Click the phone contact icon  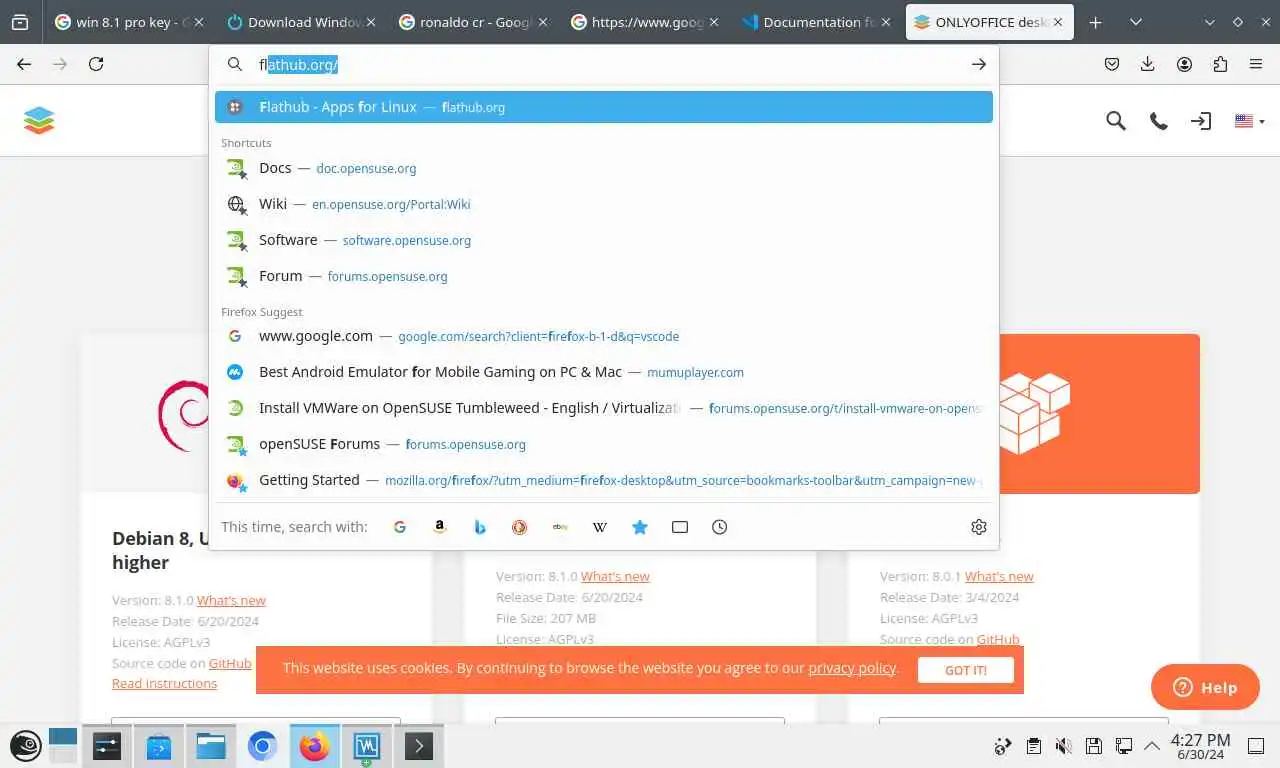[x=1158, y=121]
